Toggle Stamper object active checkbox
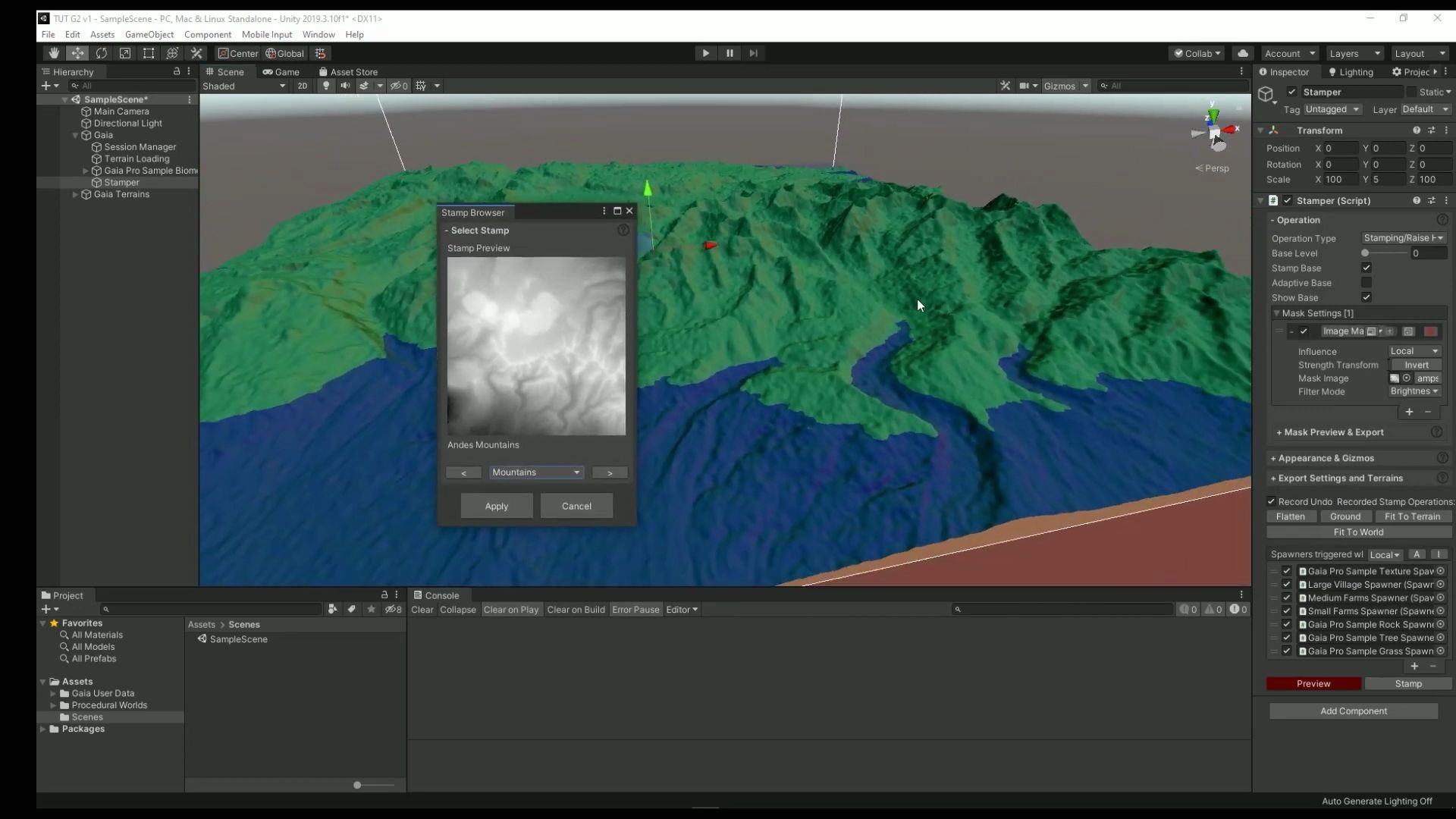This screenshot has width=1456, height=819. point(1291,92)
